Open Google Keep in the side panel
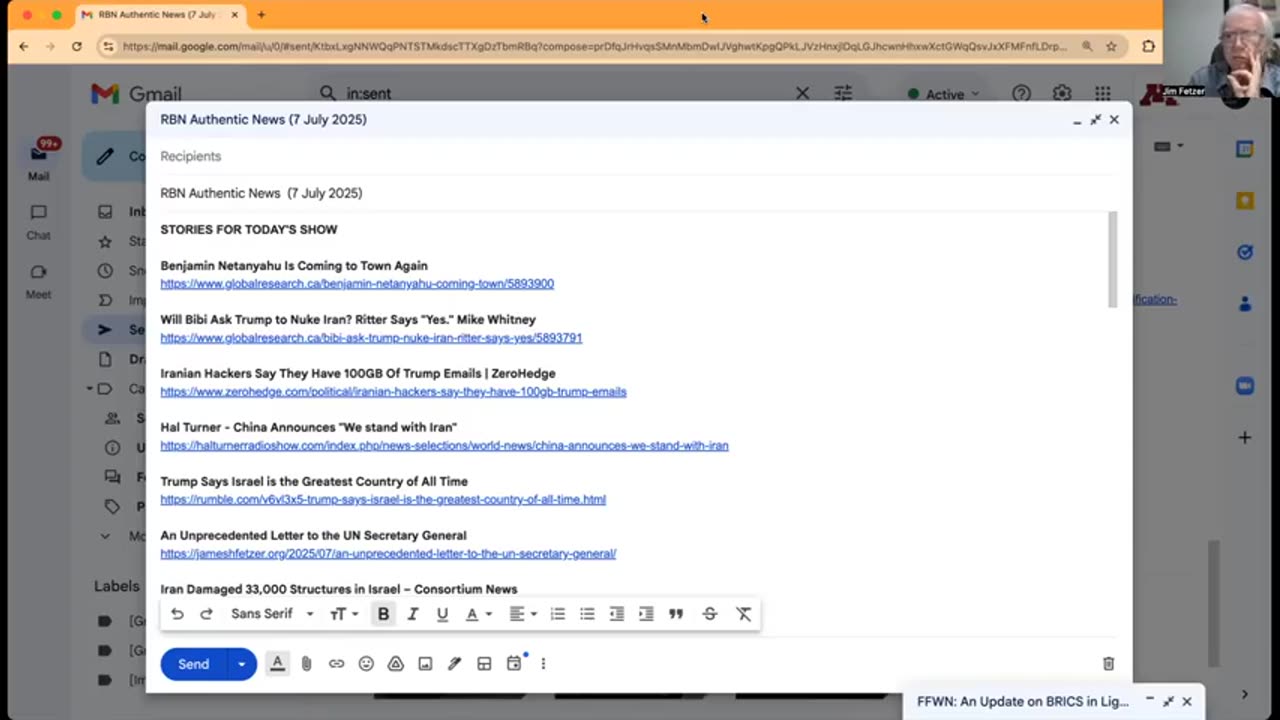 click(1245, 200)
